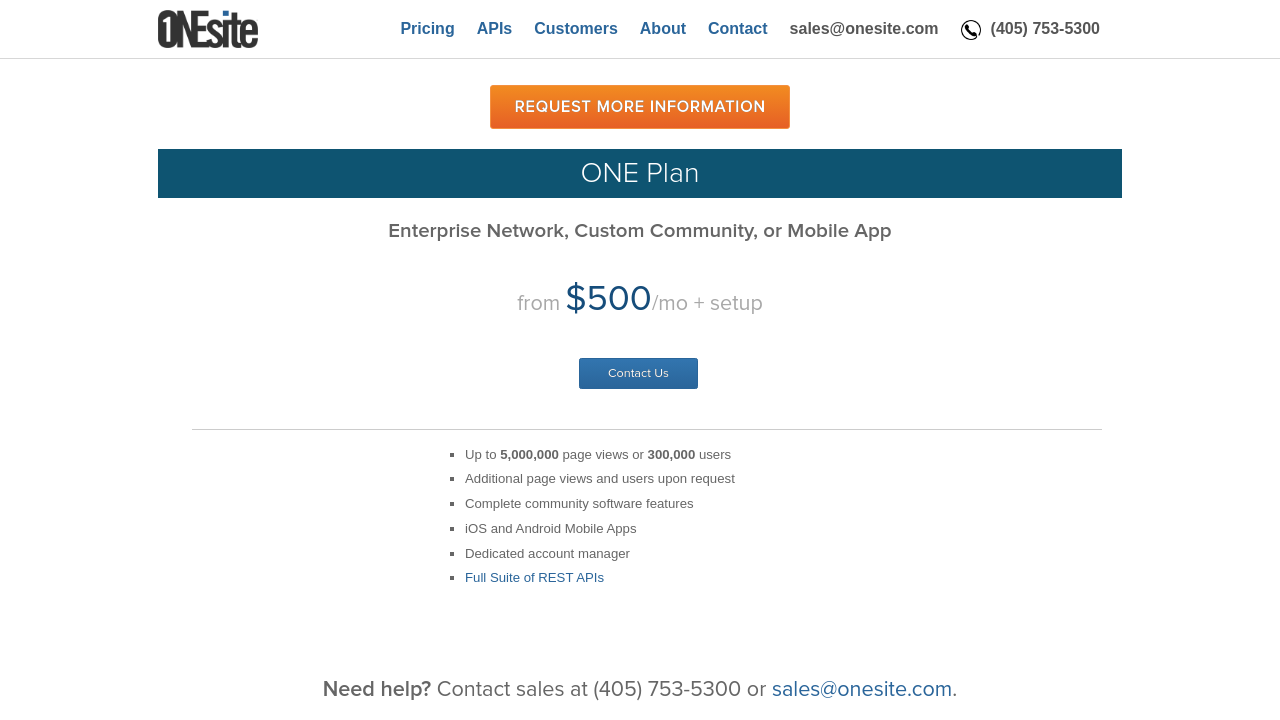The width and height of the screenshot is (1280, 720).
Task: Click the ONE Plan banner heading
Action: [640, 173]
